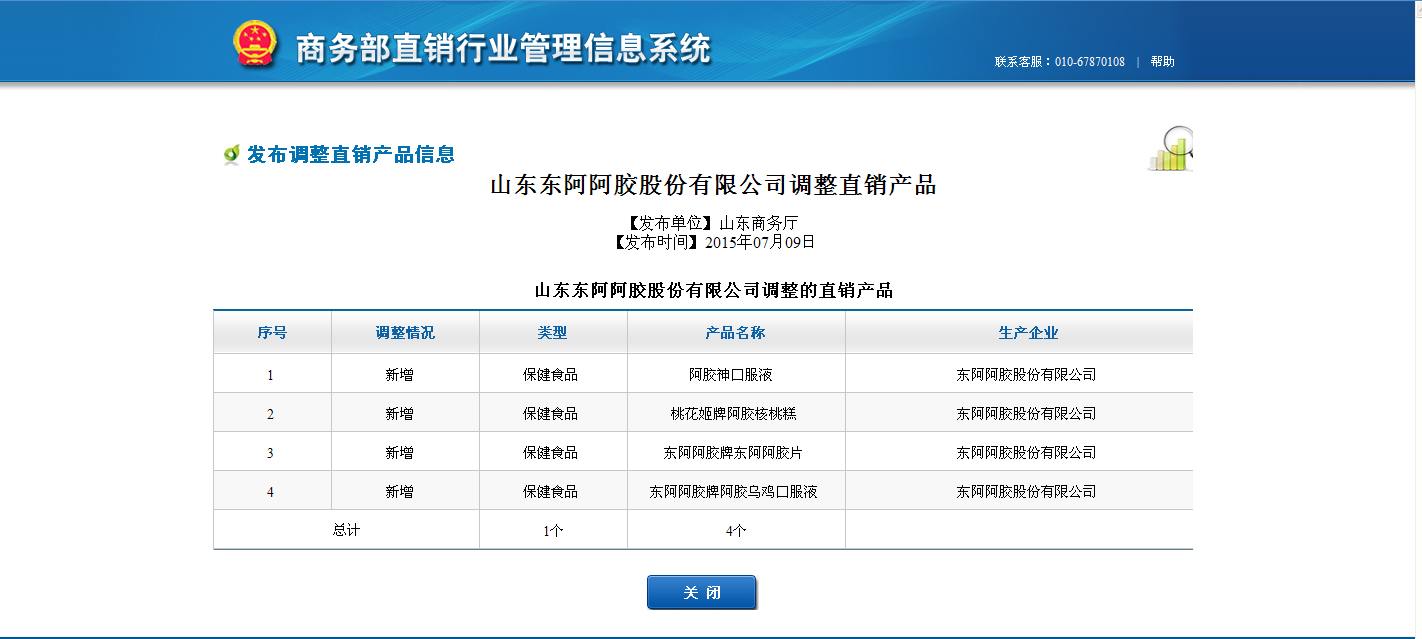Select the 调整情况 column header
Viewport: 1422px width, 639px height.
[405, 333]
